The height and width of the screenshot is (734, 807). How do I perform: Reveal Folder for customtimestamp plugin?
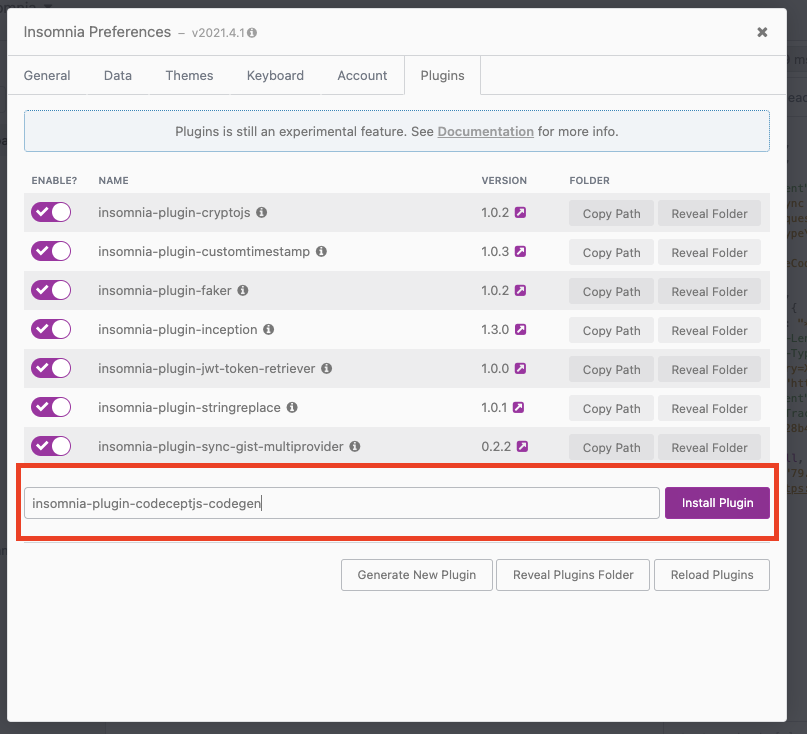click(709, 252)
